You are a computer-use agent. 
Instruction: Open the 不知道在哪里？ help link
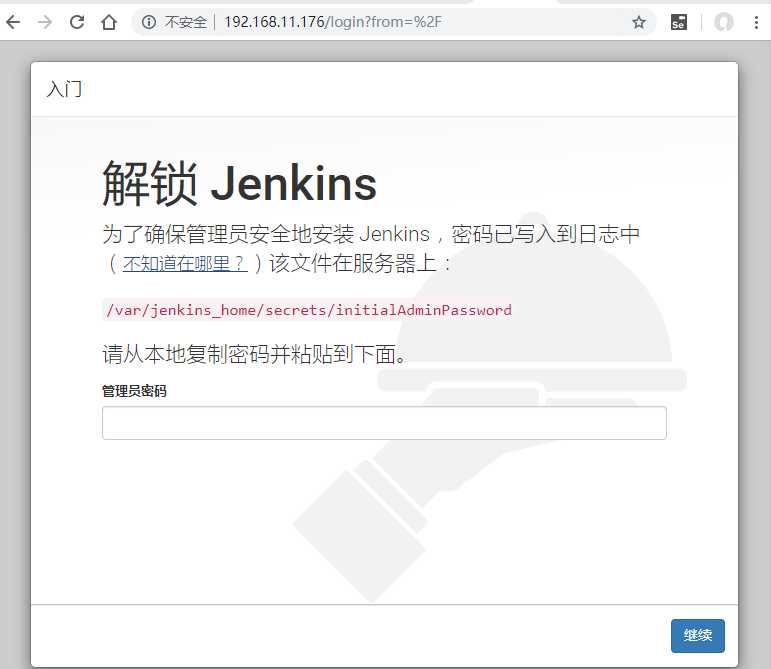(x=185, y=264)
